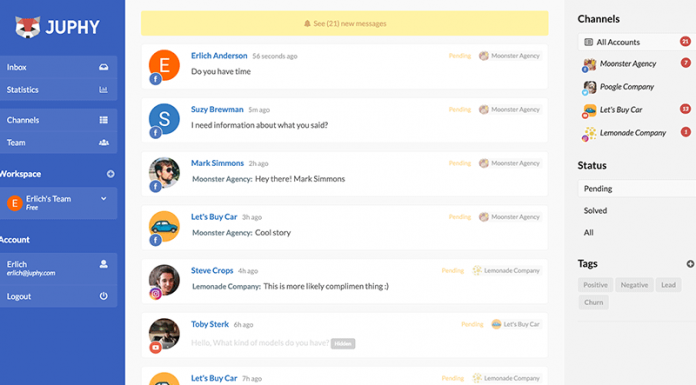
Task: Open Toby Sterk's name link
Action: 210,324
